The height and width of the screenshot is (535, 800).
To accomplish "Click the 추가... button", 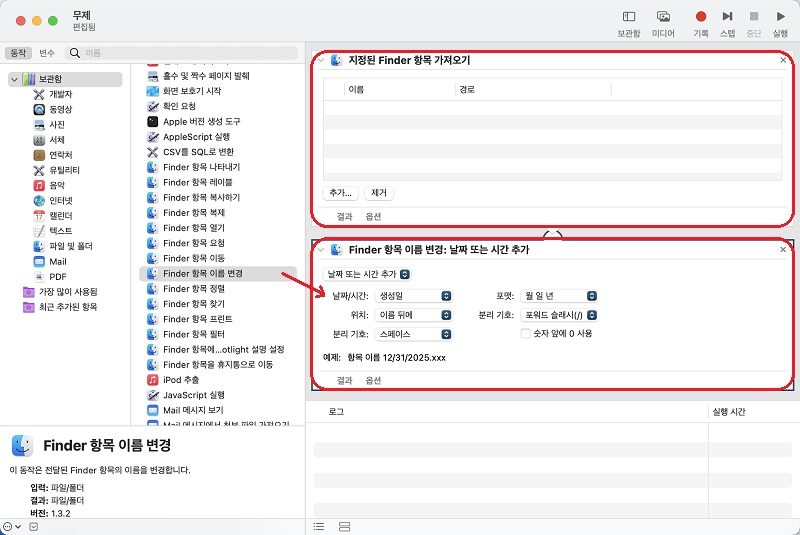I will pos(341,193).
